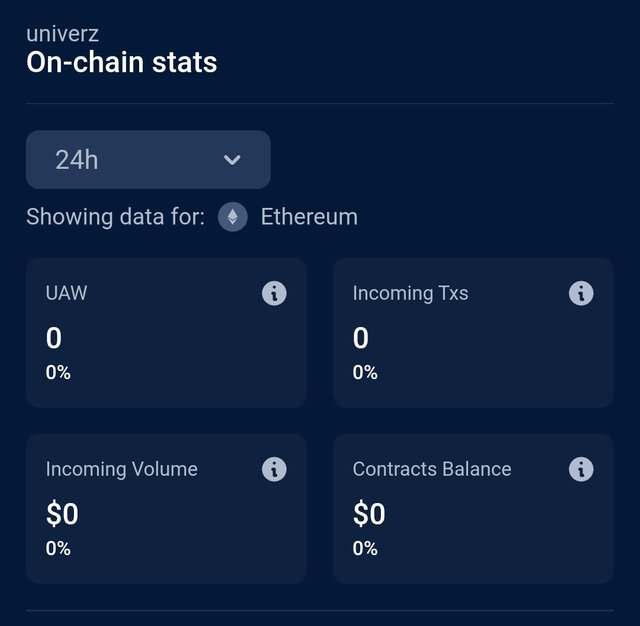Click the UAW info icon
The width and height of the screenshot is (640, 626).
[x=274, y=293]
